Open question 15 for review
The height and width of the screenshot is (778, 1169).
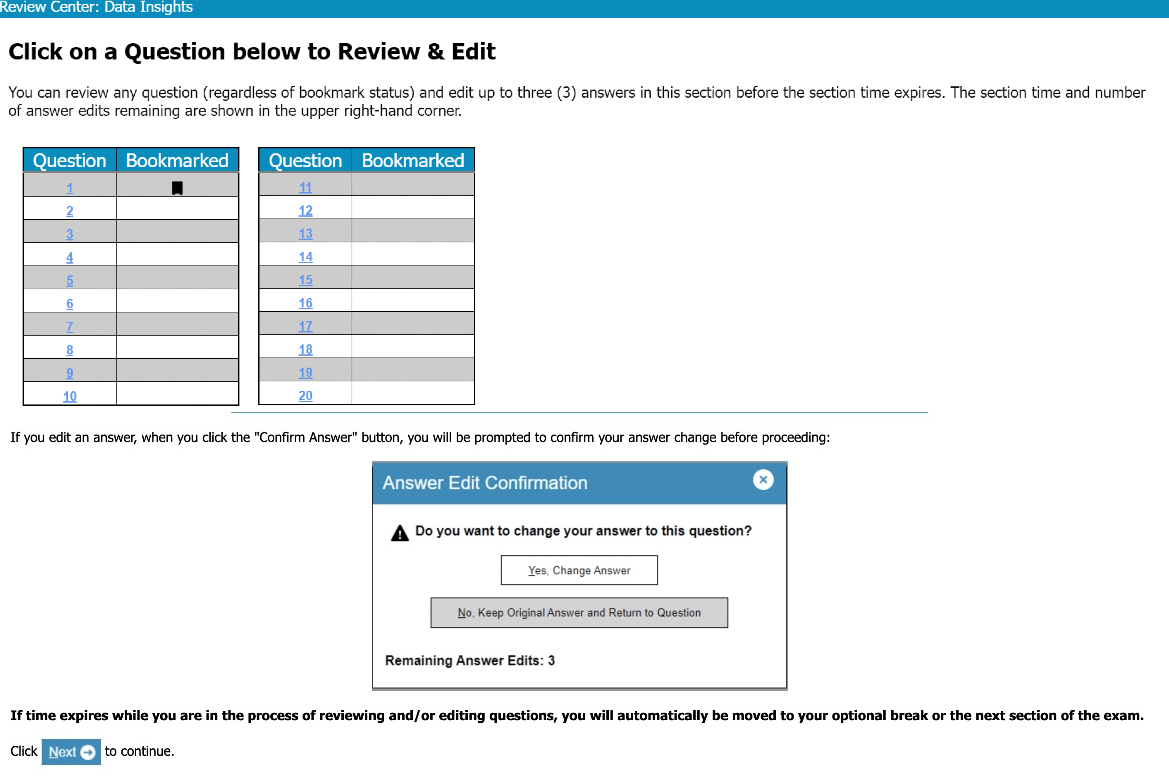pyautogui.click(x=305, y=279)
